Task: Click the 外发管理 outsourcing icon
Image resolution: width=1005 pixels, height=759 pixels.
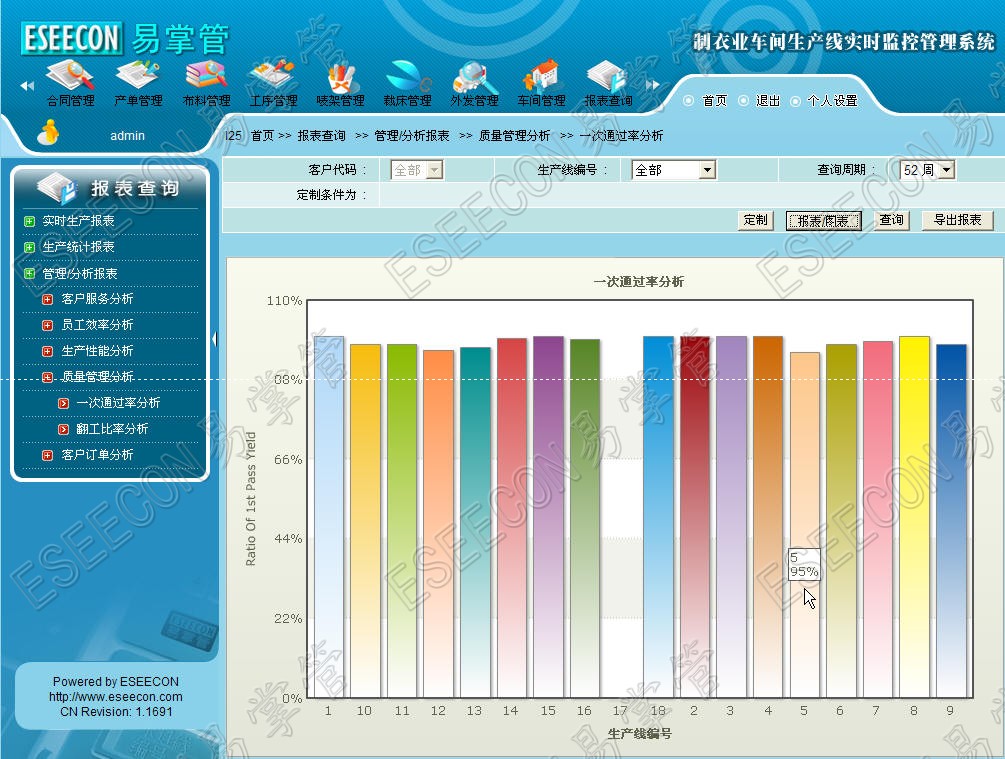Action: click(474, 78)
